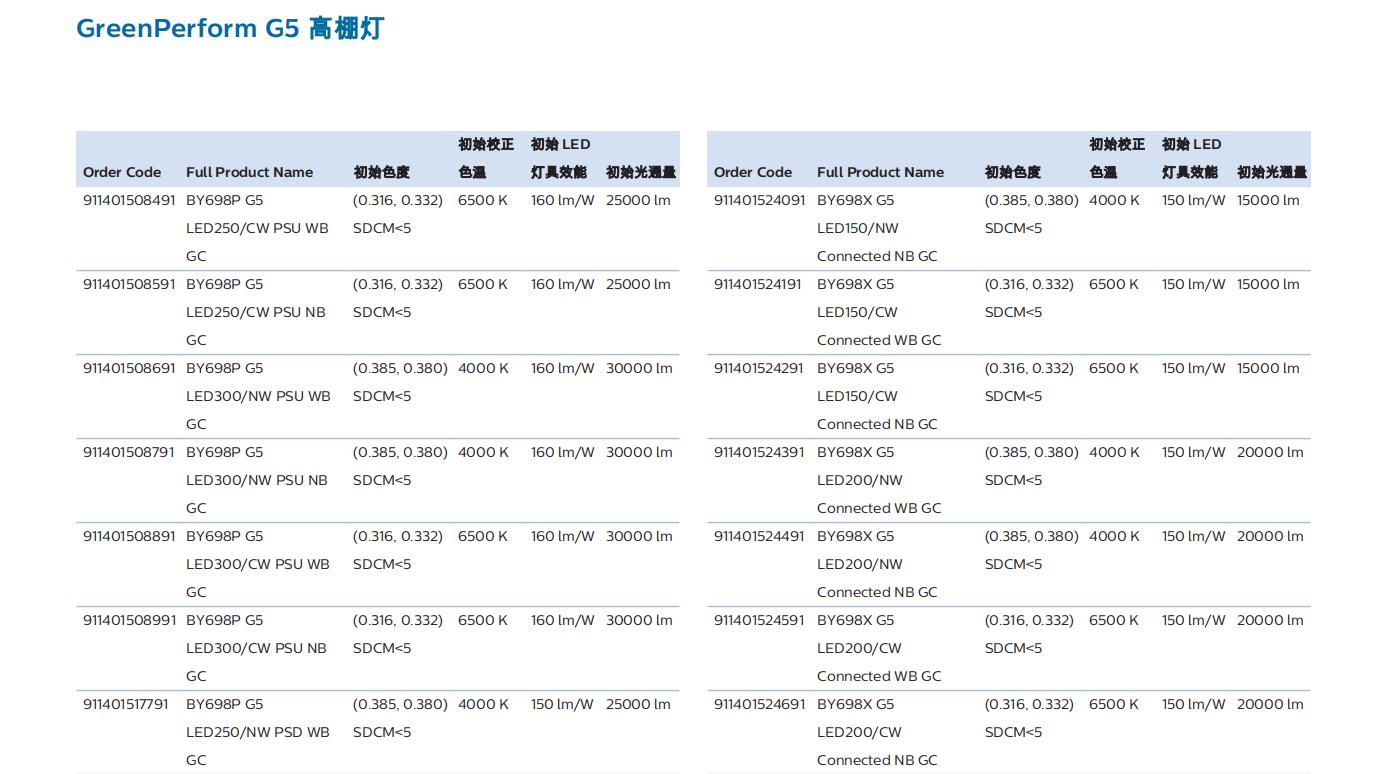
Task: Select order code 911401524391
Action: (759, 452)
